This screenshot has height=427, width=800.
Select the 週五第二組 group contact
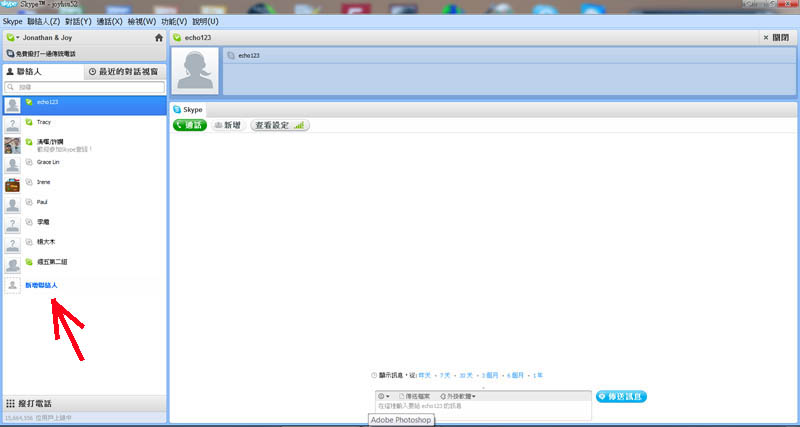[x=85, y=265]
